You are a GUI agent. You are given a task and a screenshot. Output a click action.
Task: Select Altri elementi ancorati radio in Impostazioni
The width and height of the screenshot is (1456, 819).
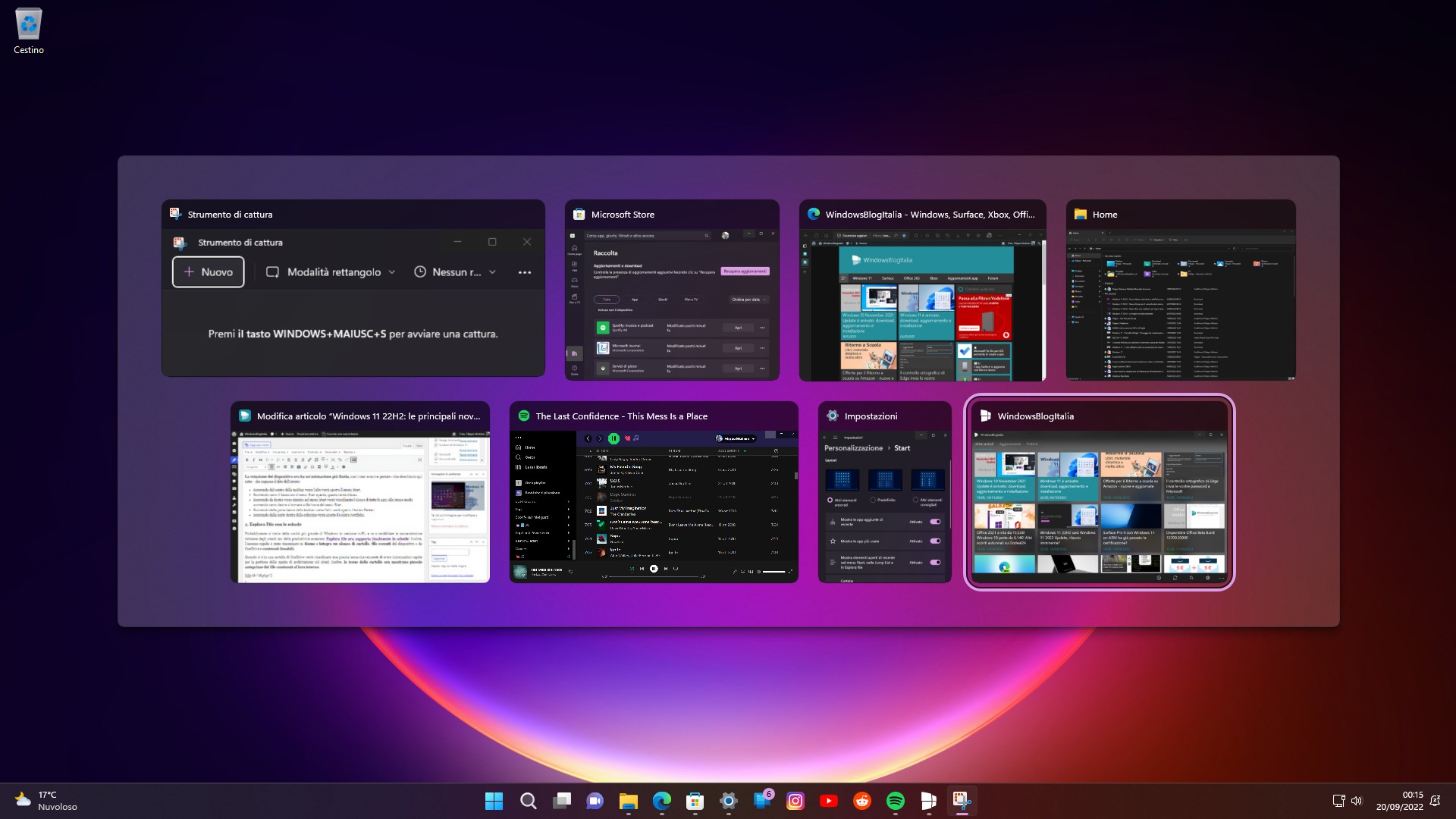[830, 500]
